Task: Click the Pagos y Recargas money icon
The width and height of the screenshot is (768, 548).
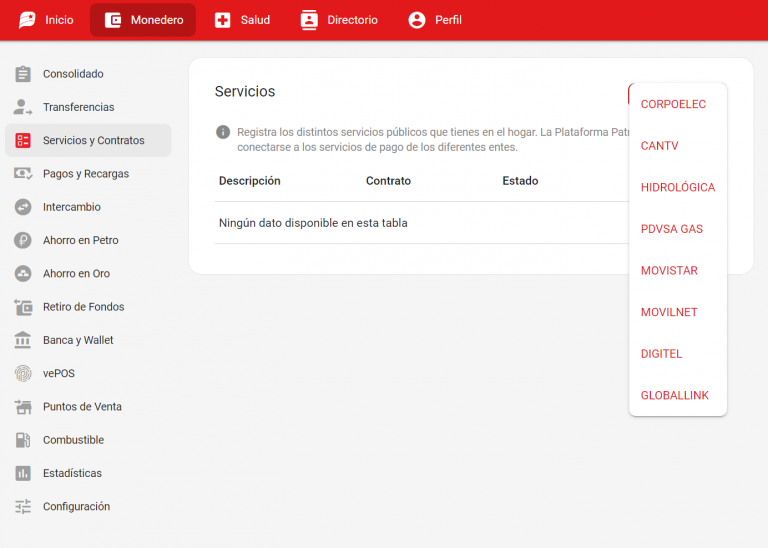Action: coord(23,174)
